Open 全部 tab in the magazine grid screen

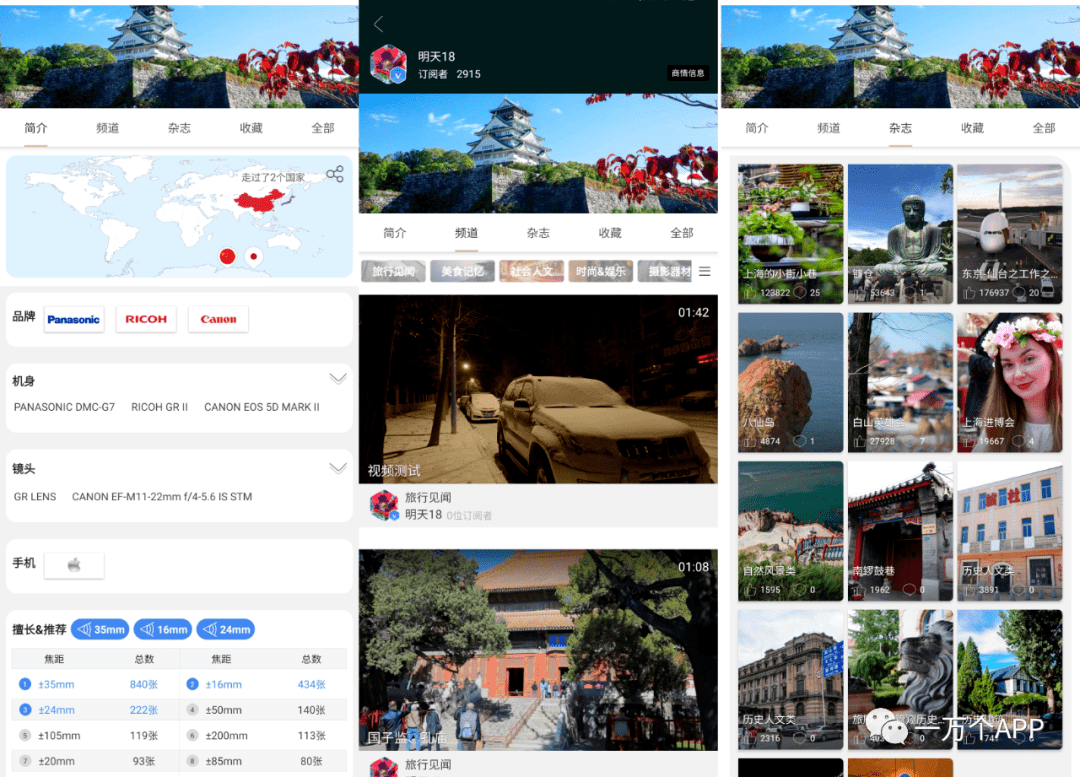click(1043, 128)
